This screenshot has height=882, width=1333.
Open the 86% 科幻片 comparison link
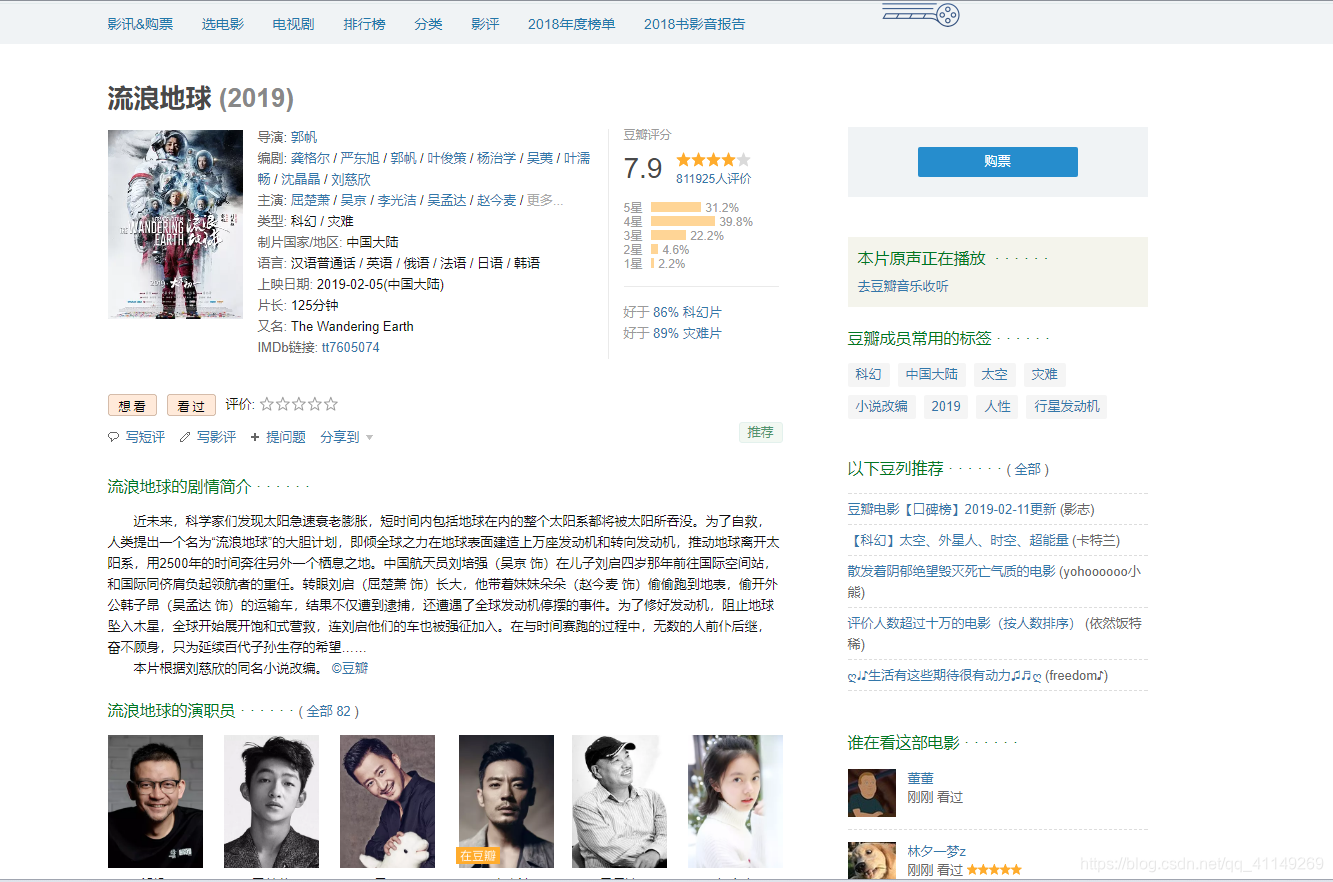(x=687, y=312)
